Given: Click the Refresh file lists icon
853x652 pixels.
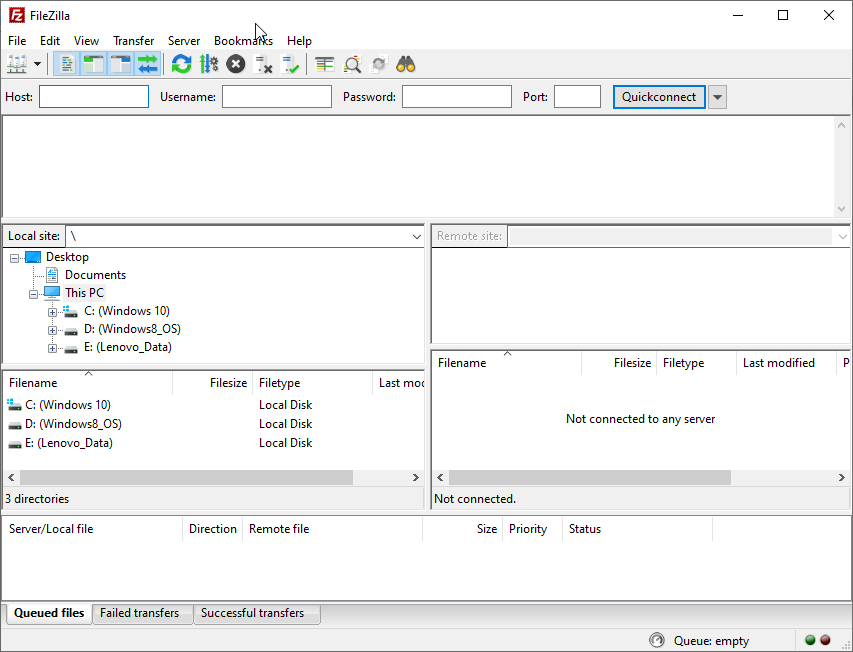Looking at the screenshot, I should coord(181,65).
